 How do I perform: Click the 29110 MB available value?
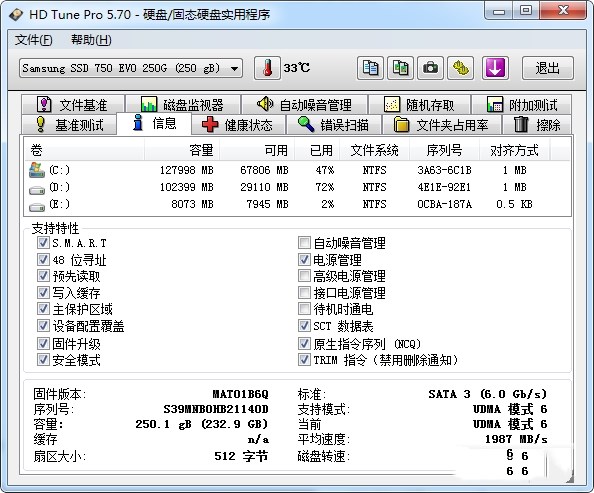click(x=264, y=187)
